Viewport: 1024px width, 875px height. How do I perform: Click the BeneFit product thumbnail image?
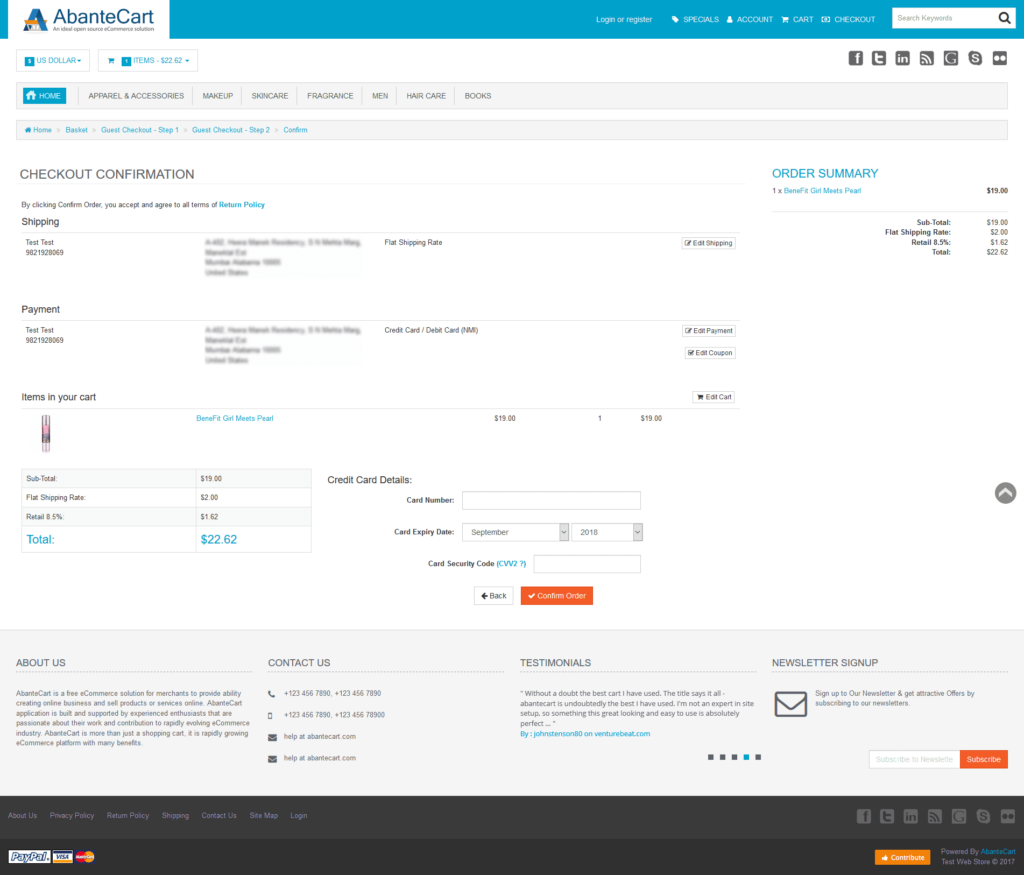[46, 433]
